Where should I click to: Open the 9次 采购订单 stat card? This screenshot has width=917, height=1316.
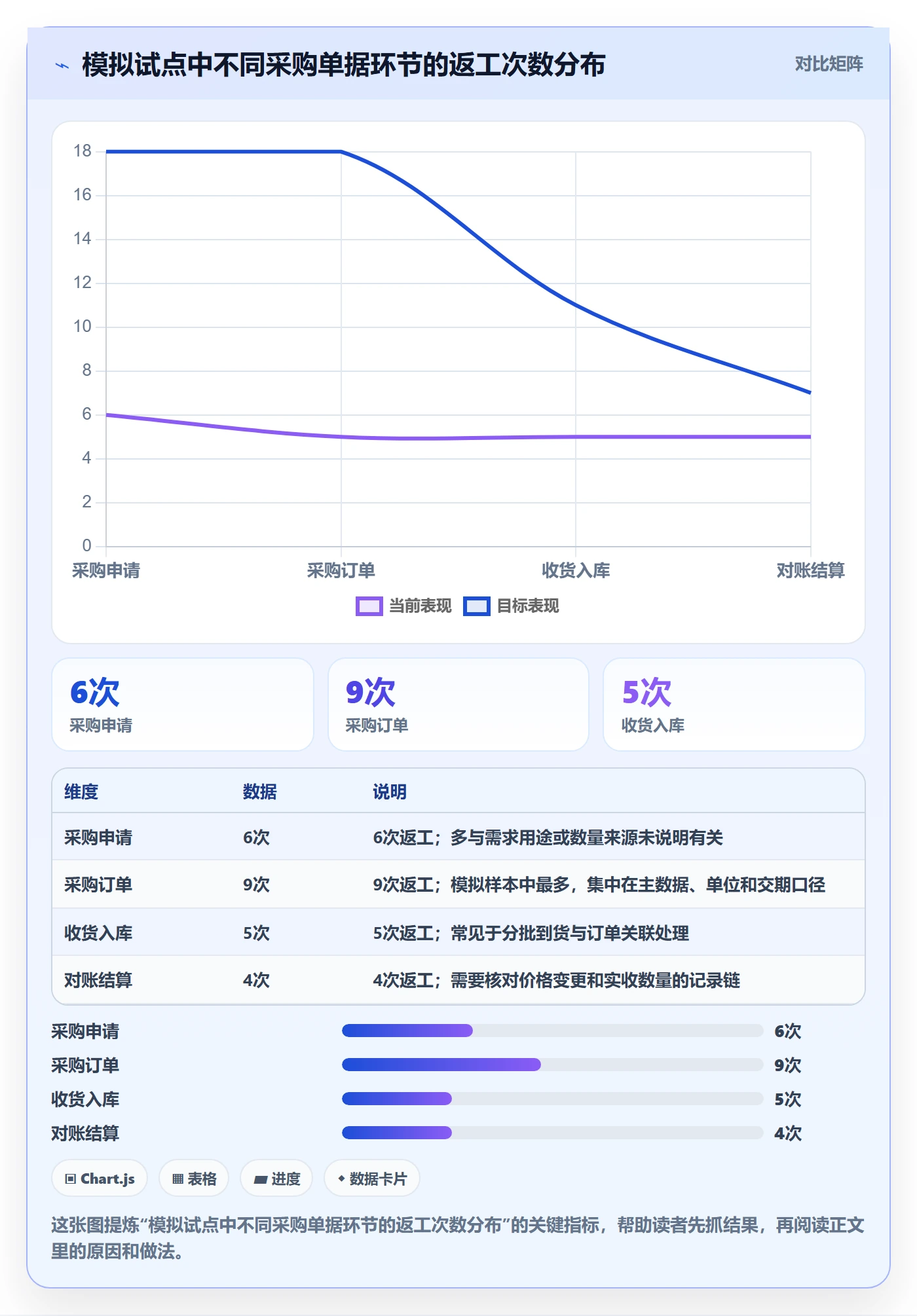click(x=458, y=704)
